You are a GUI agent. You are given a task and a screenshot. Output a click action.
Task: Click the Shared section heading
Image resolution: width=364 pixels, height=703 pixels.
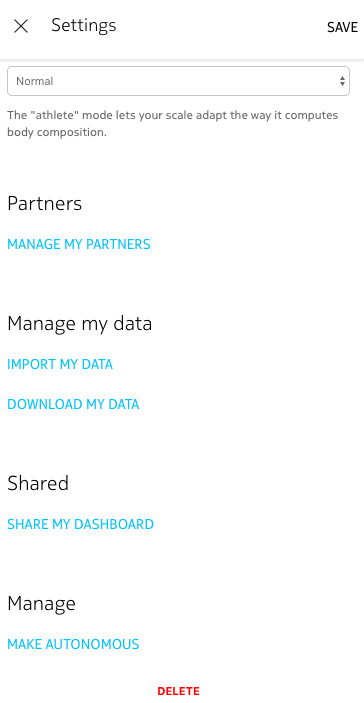click(38, 483)
